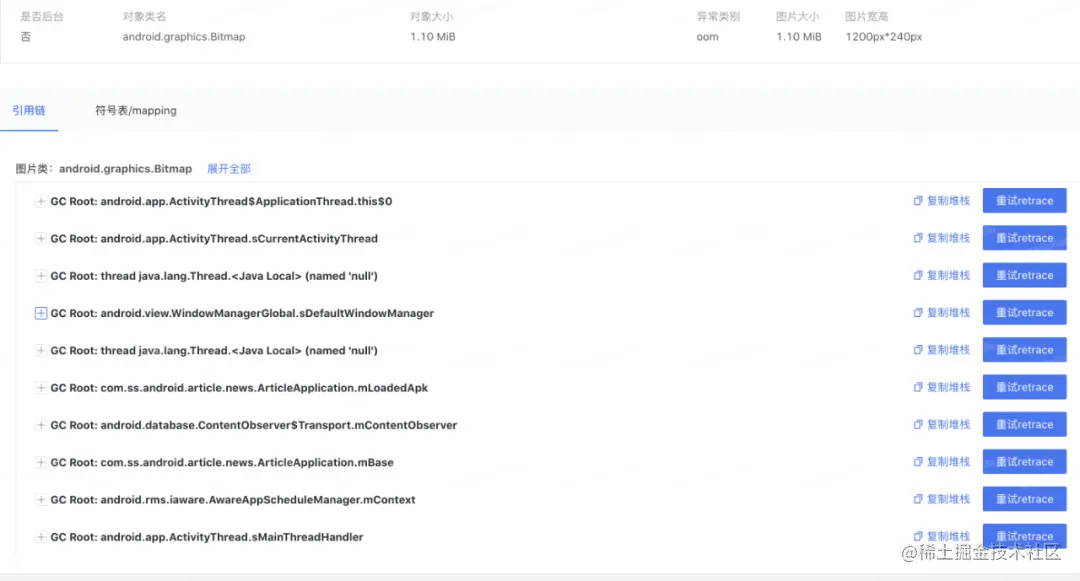The width and height of the screenshot is (1080, 581).
Task: Click the oom exception type value
Action: (707, 36)
